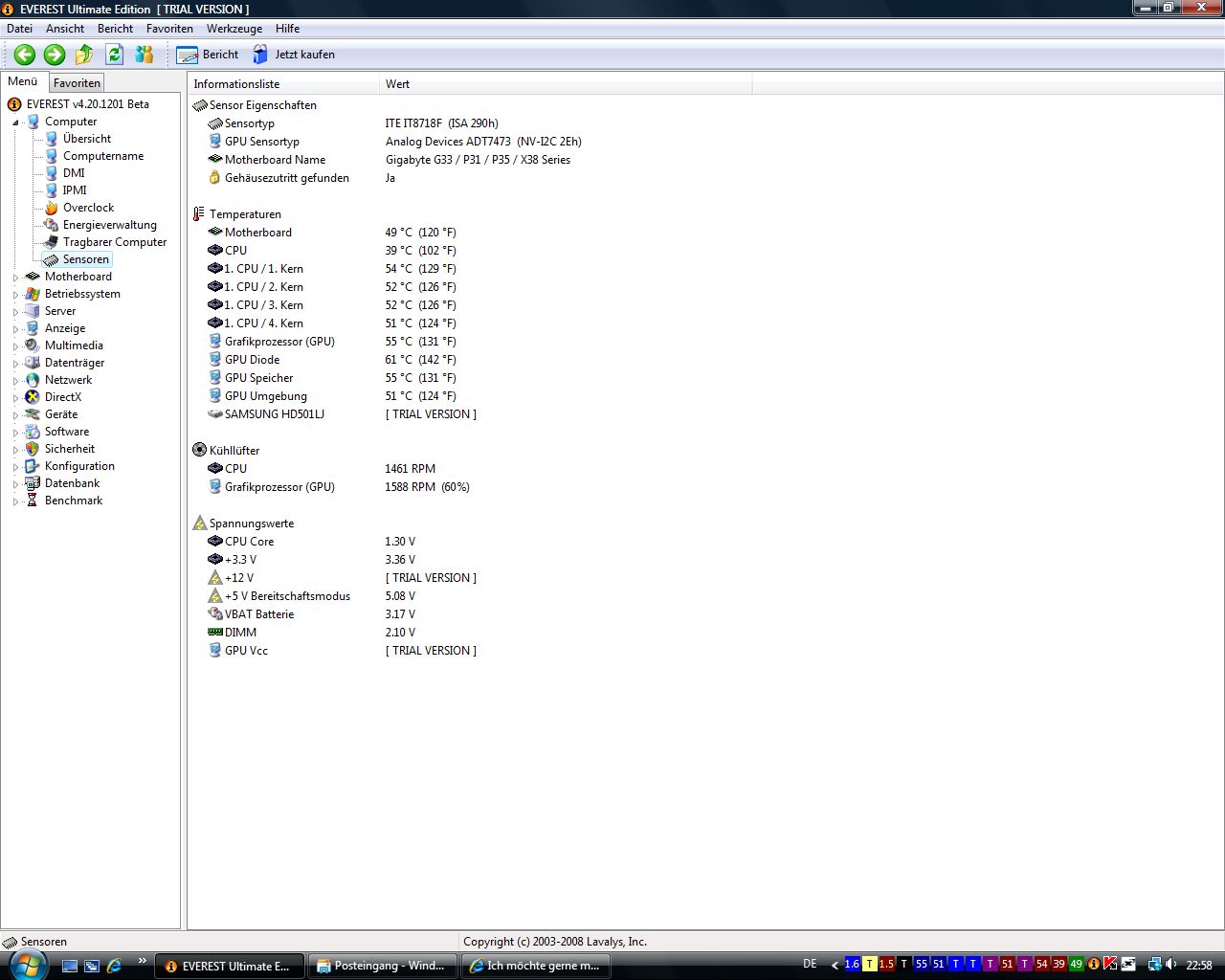Click the Wert column header
This screenshot has width=1225, height=980.
pos(566,84)
